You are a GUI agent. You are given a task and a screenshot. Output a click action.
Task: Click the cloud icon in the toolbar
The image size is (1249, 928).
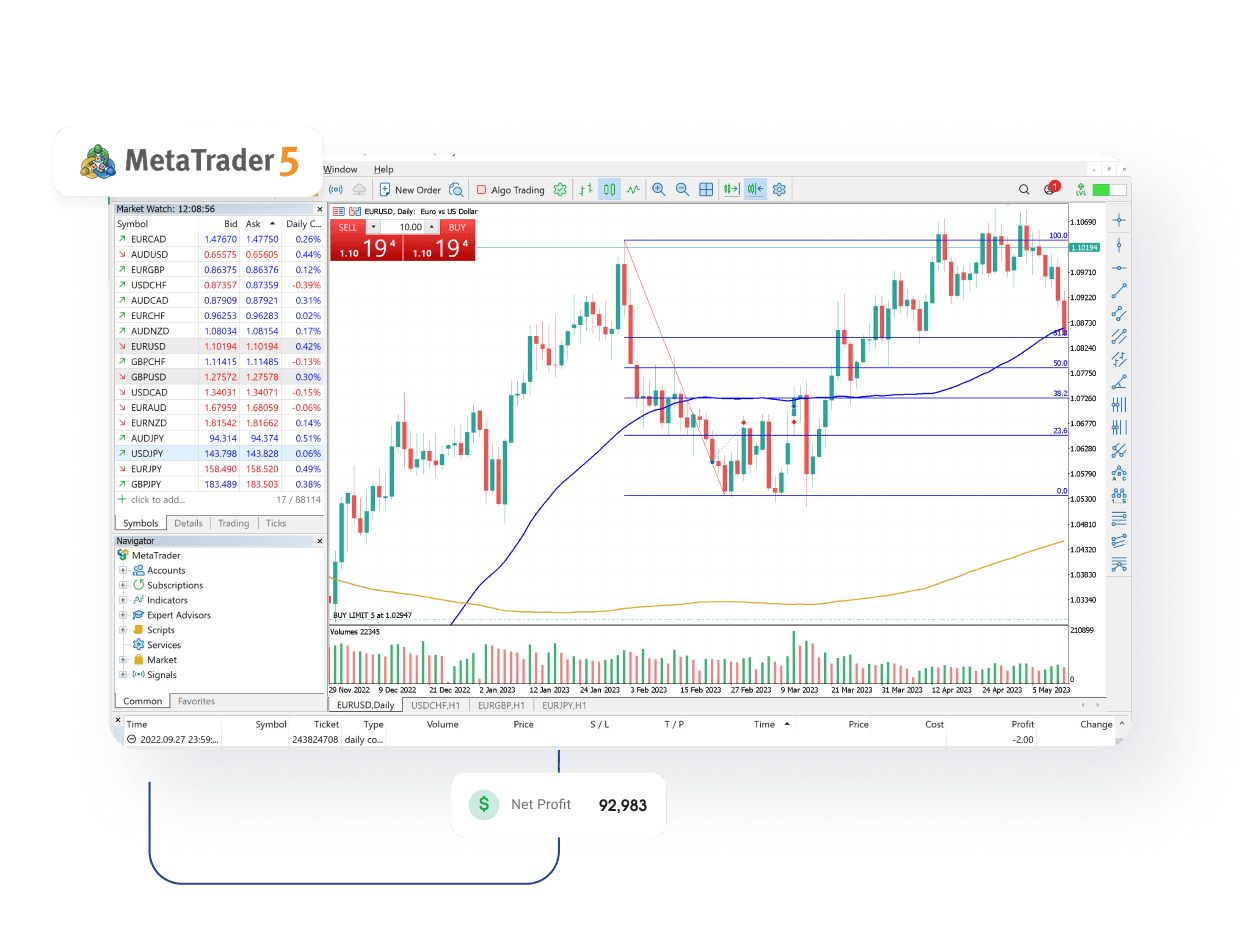359,189
